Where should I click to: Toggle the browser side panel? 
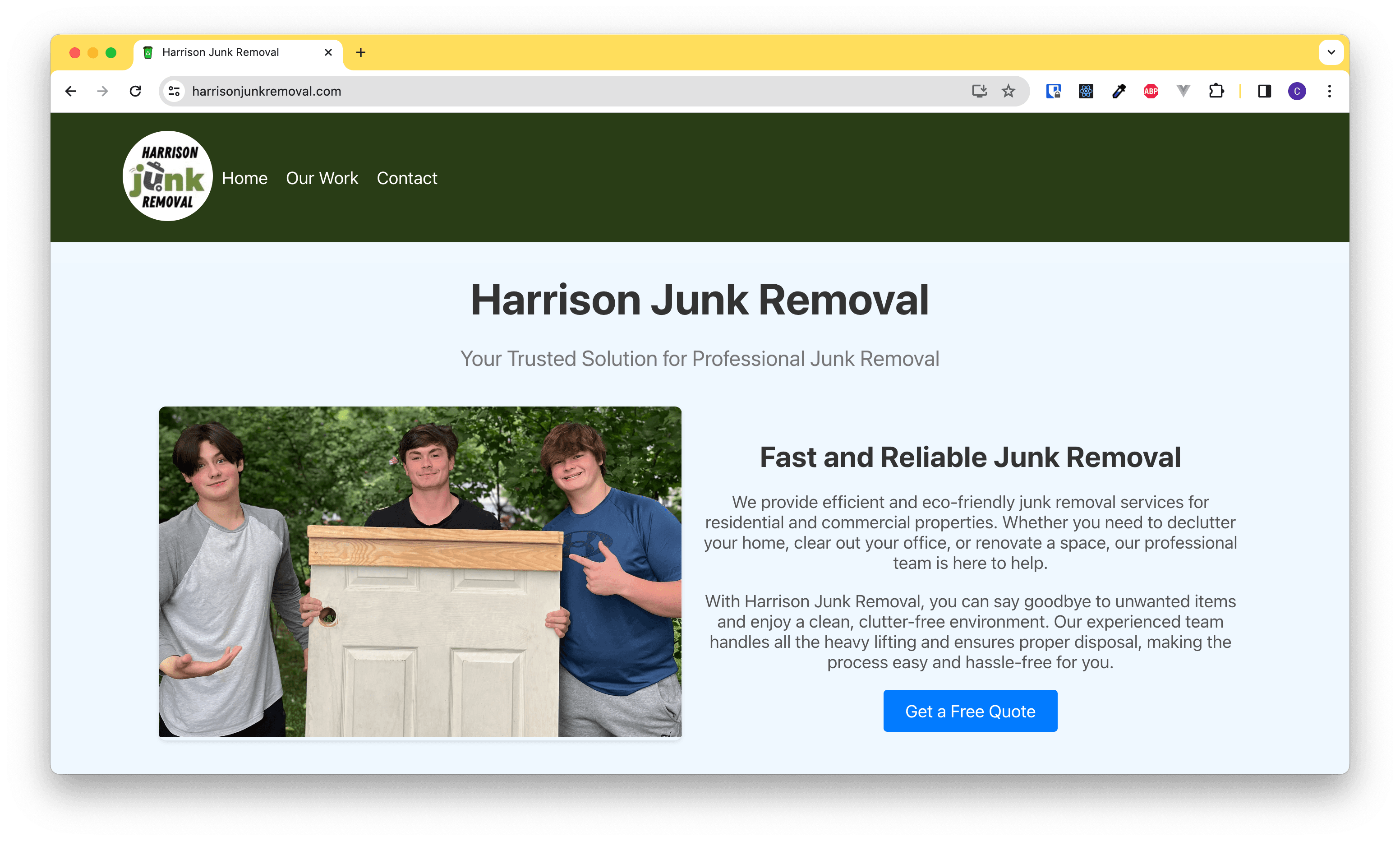(1264, 91)
